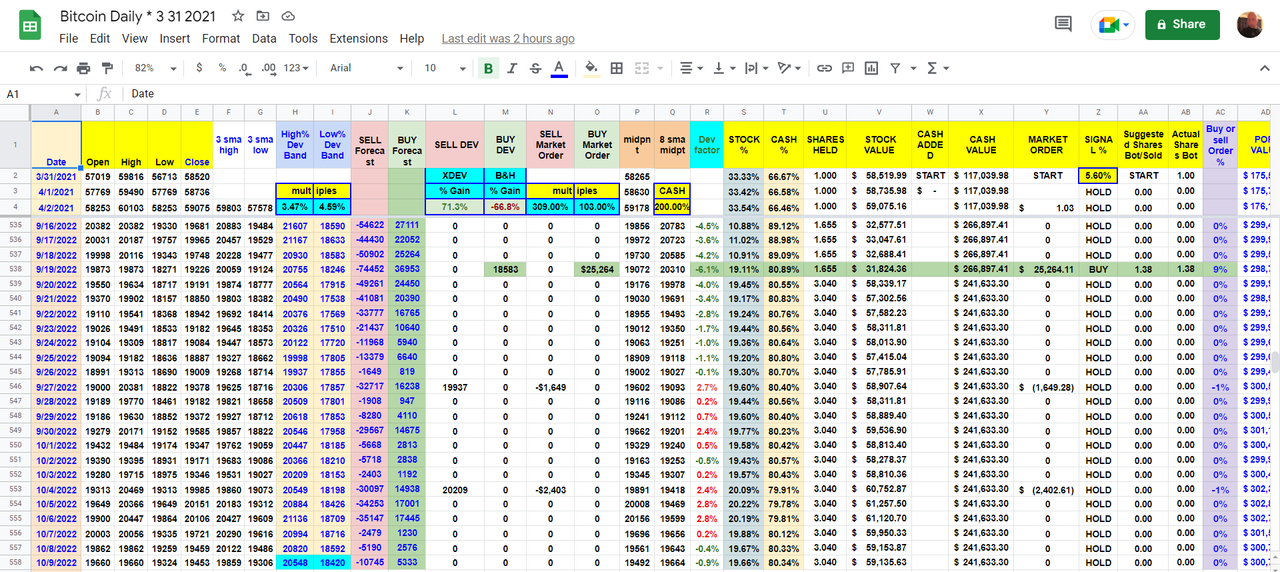Click the green Share button
Viewport: 1280px width, 572px height.
(1182, 24)
